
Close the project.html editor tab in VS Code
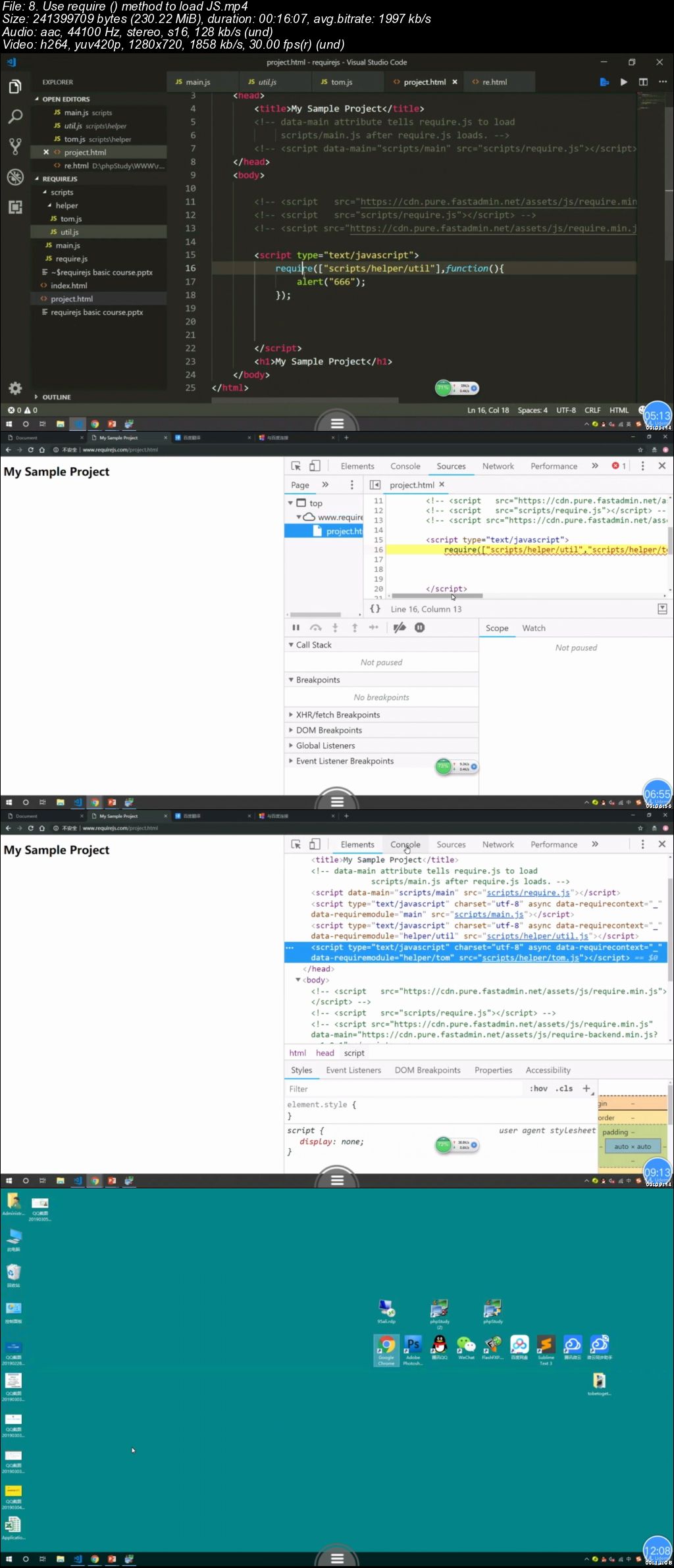click(454, 82)
